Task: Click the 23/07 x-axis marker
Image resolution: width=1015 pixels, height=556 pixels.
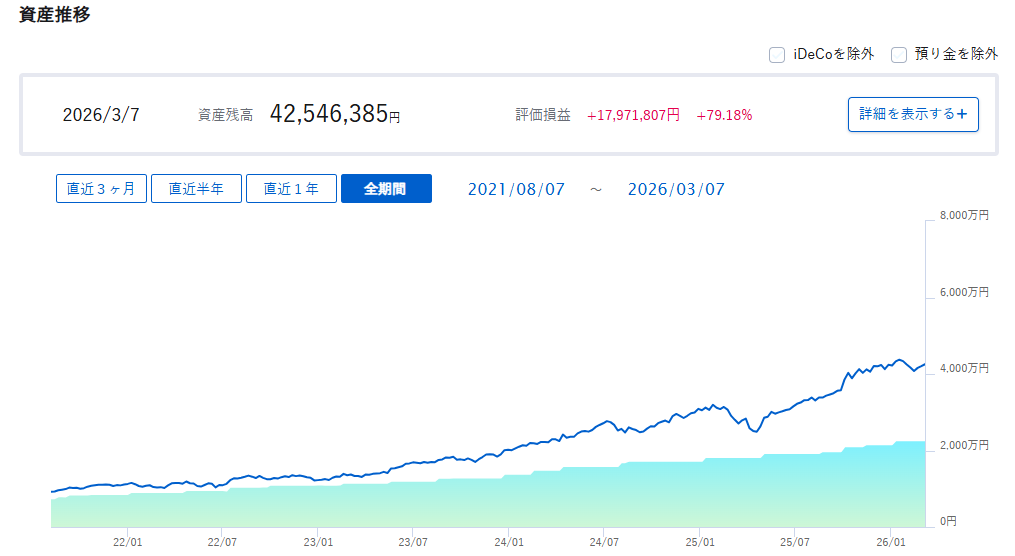Action: point(413,542)
